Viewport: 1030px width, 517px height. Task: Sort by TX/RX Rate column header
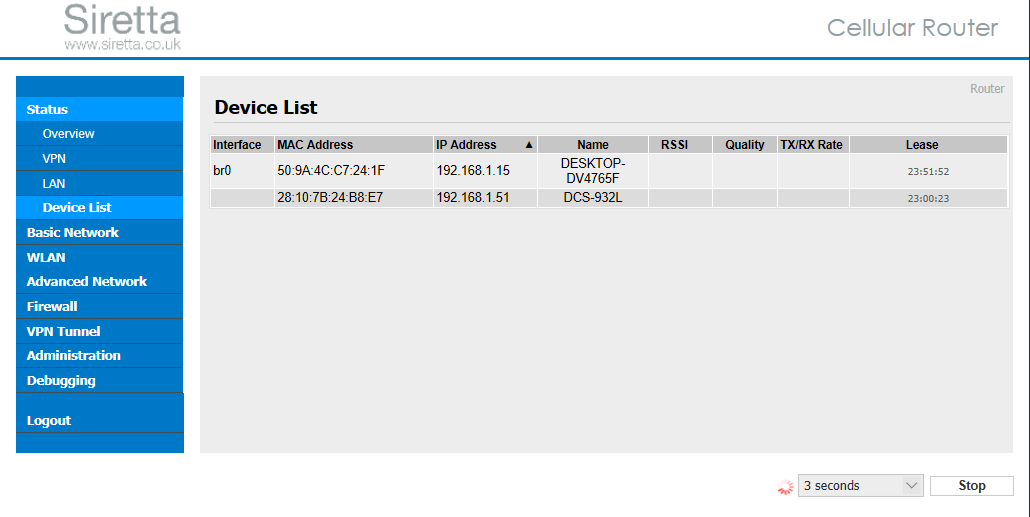pos(813,145)
